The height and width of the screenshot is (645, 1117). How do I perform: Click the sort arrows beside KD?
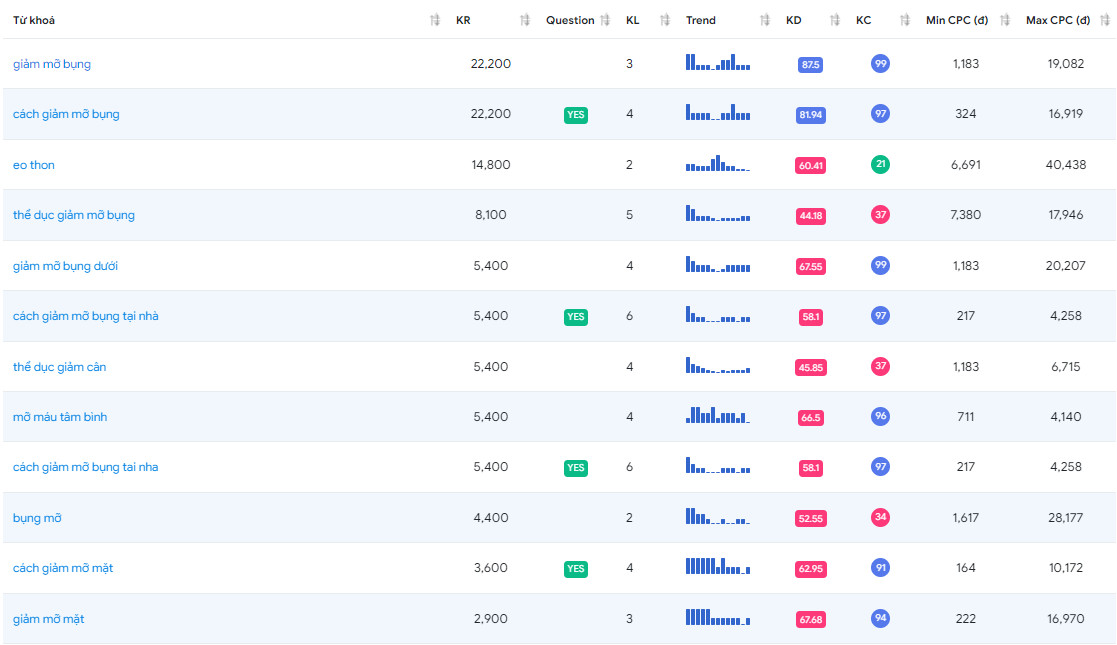(835, 20)
